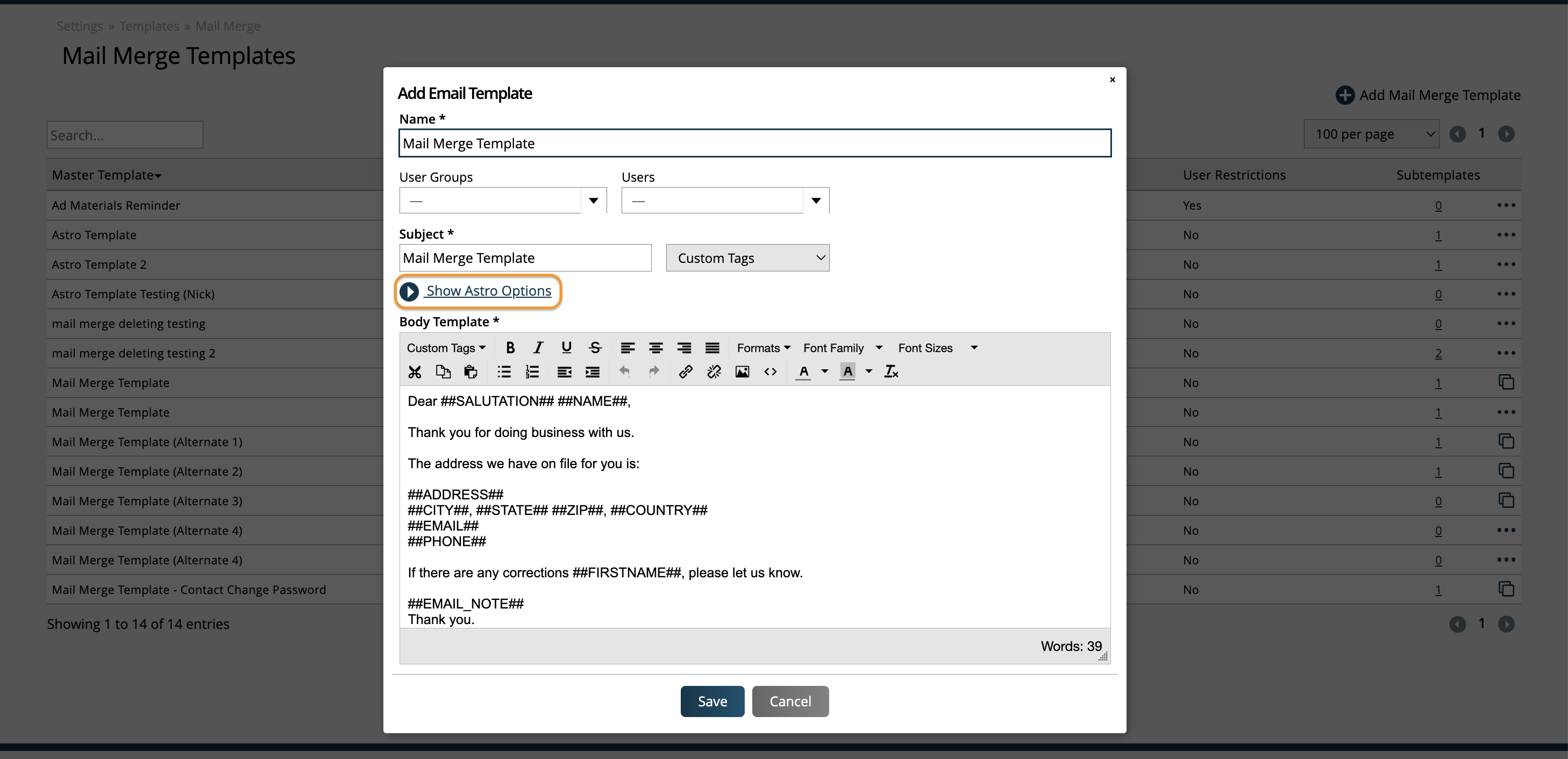Go to previous page at top

point(1457,134)
